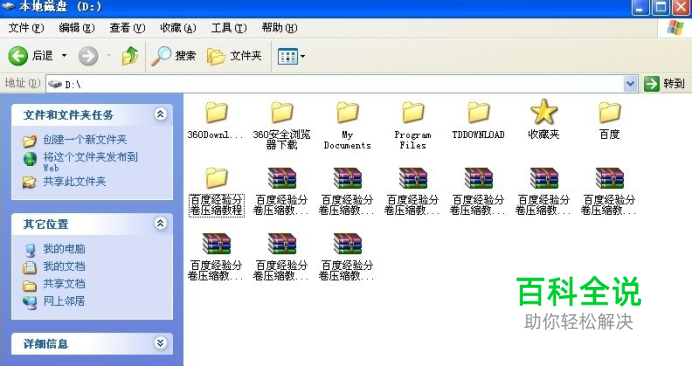Screen dimensions: 692x366
Task: Select the 360Downl... folder
Action: pos(216,120)
